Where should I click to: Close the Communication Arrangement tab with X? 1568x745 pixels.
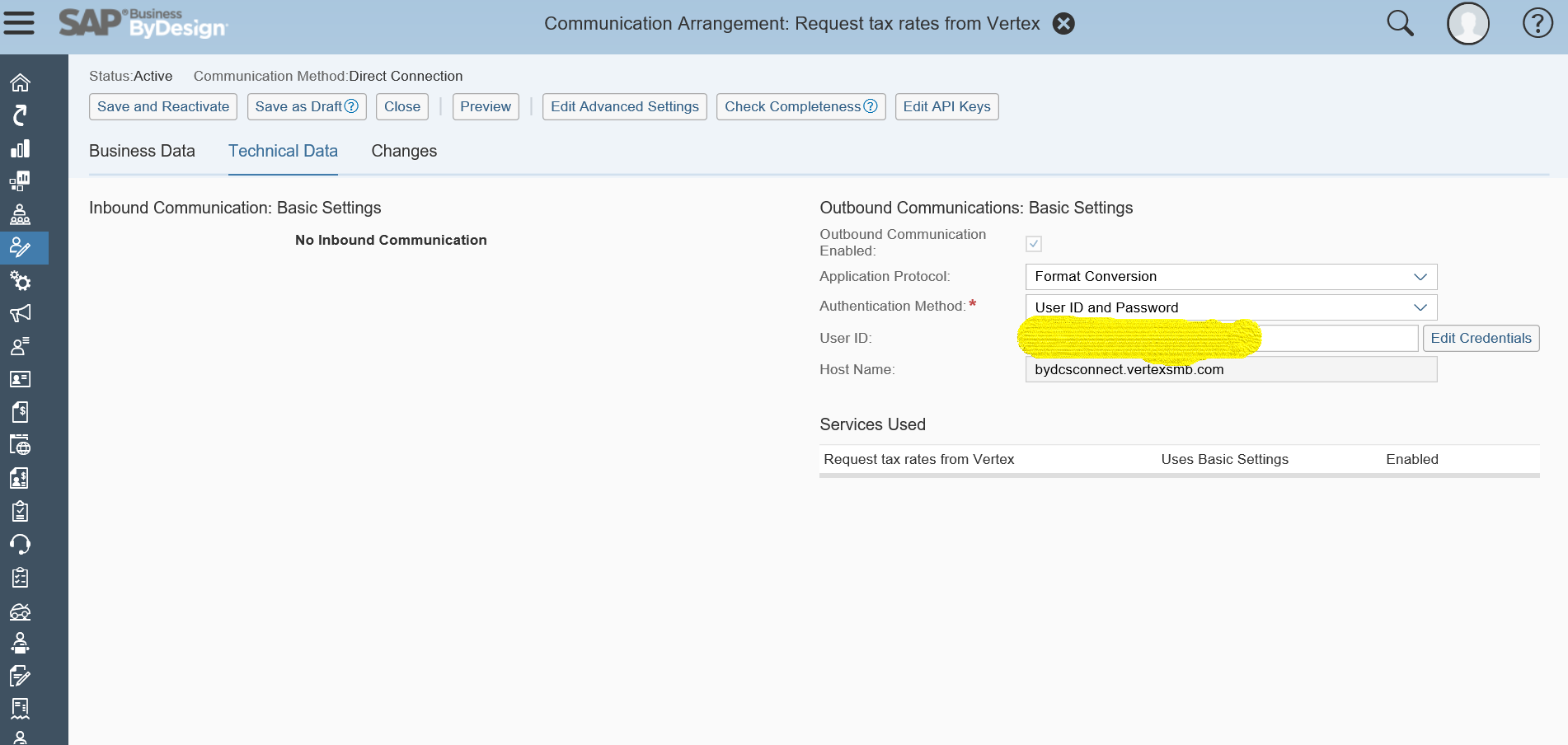pyautogui.click(x=1064, y=24)
